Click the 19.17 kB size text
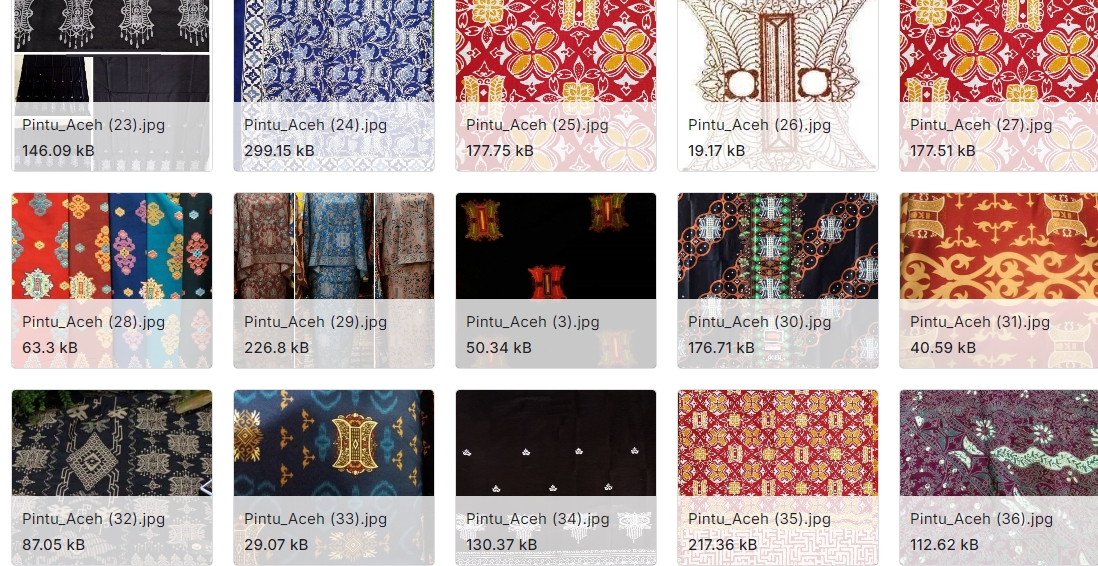This screenshot has height=566, width=1098. point(716,151)
